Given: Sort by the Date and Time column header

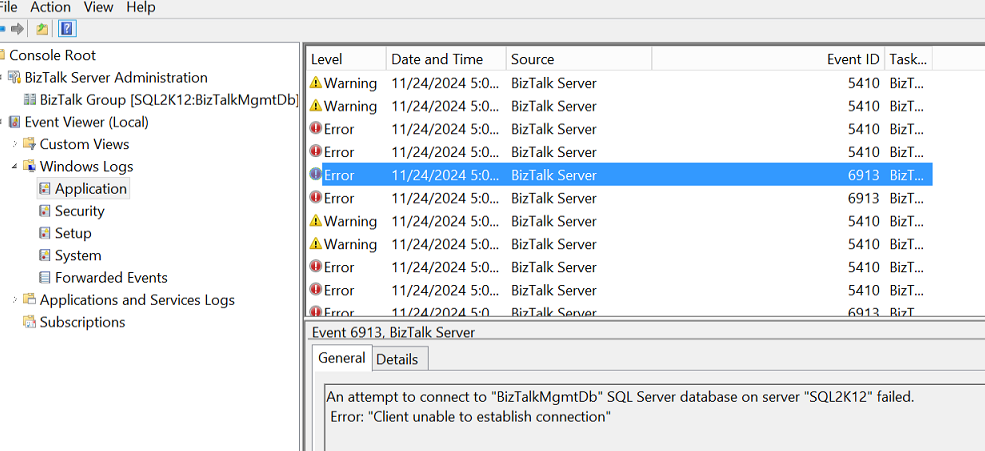Looking at the screenshot, I should click(x=446, y=59).
